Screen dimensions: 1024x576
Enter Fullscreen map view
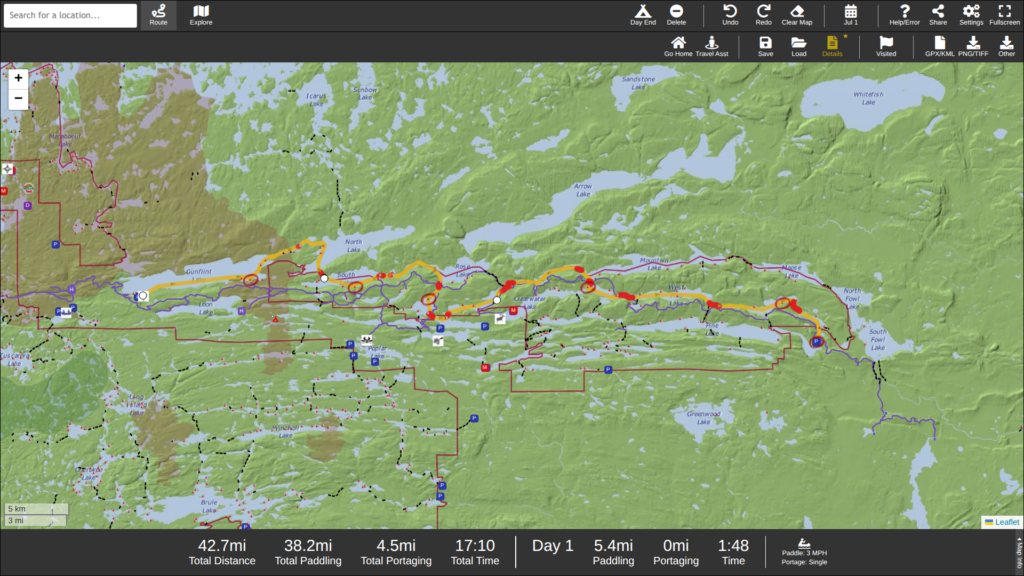pyautogui.click(x=1004, y=15)
